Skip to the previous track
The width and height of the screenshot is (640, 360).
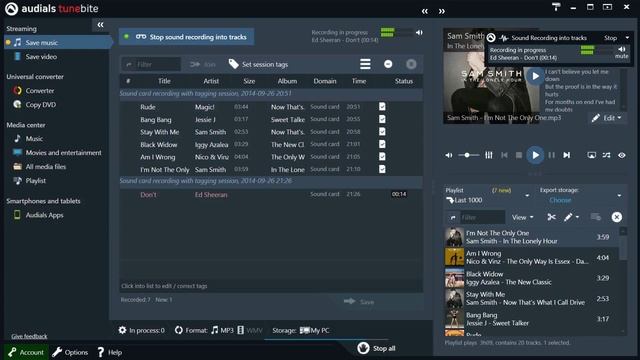(x=504, y=155)
